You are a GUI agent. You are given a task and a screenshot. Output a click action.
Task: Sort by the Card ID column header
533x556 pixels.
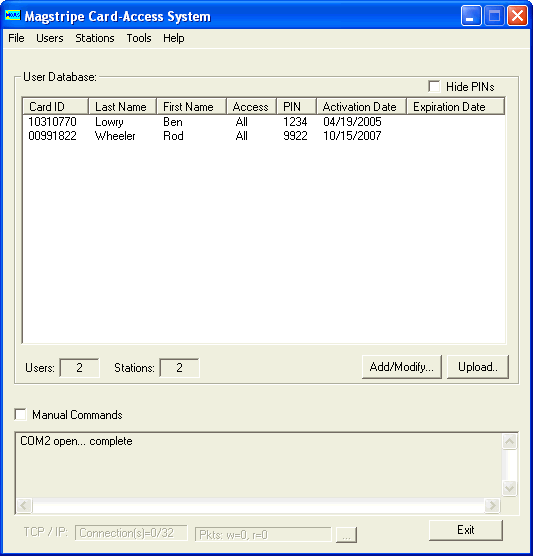tap(55, 106)
